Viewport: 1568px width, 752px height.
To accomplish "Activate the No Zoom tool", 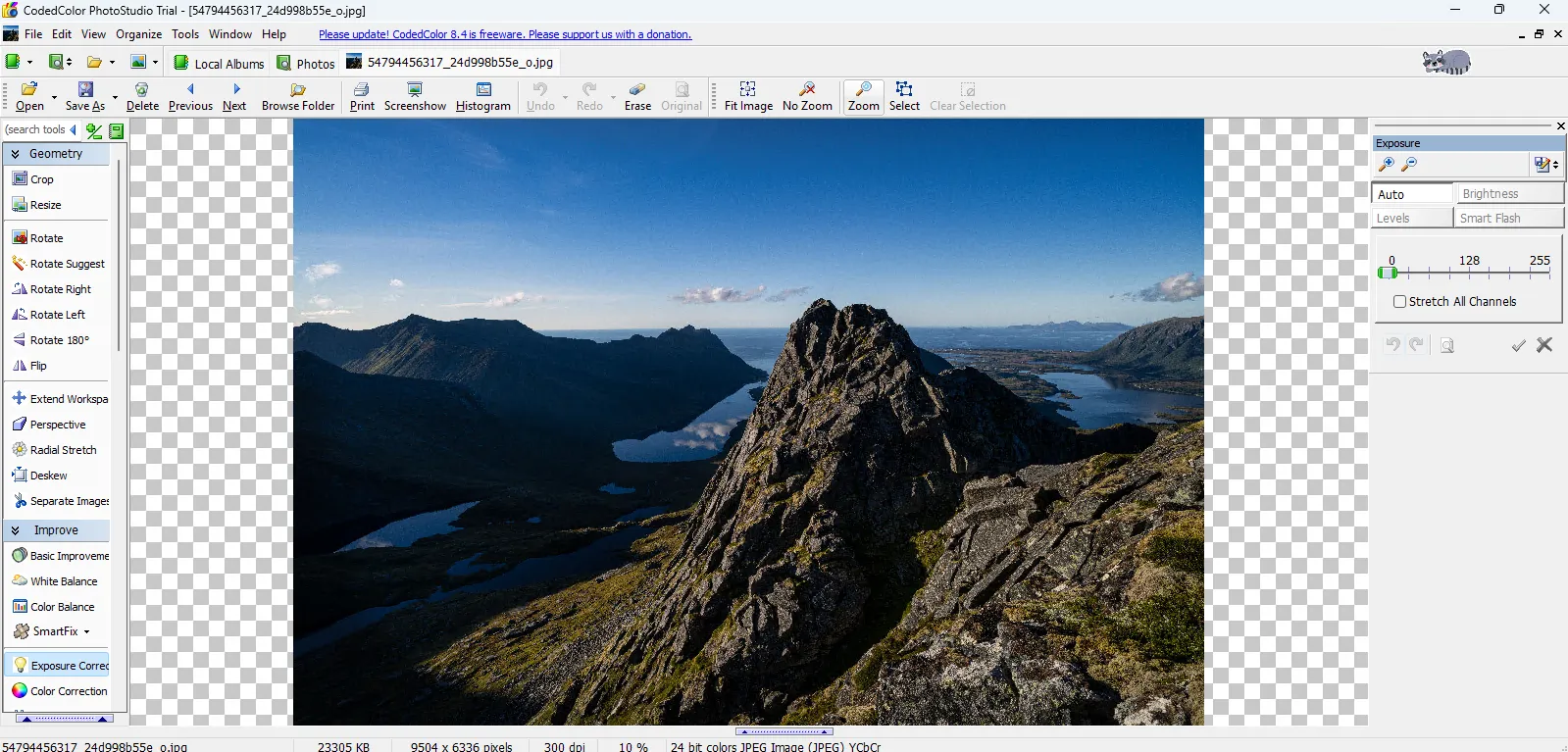I will pyautogui.click(x=807, y=89).
